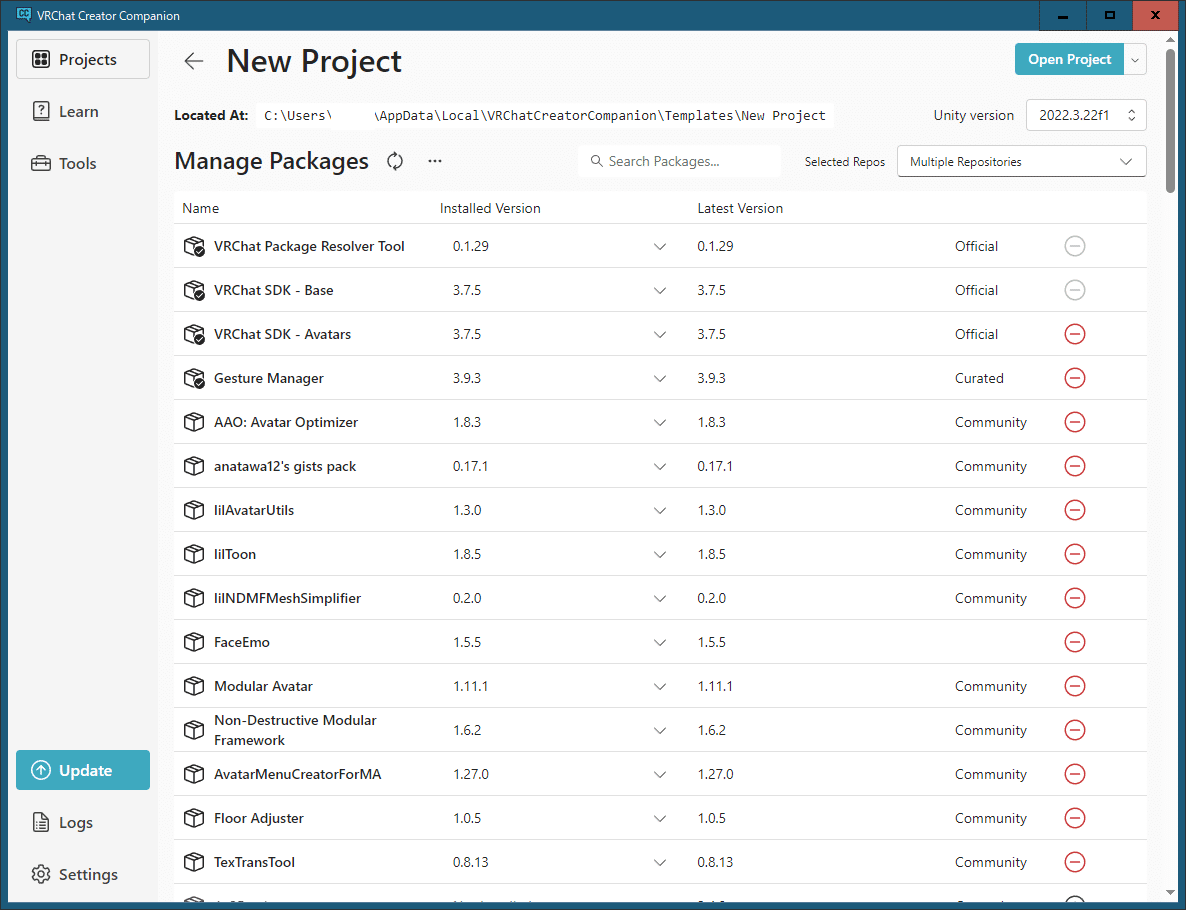Click the Installed Version column header
Viewport: 1186px width, 910px height.
coord(490,208)
